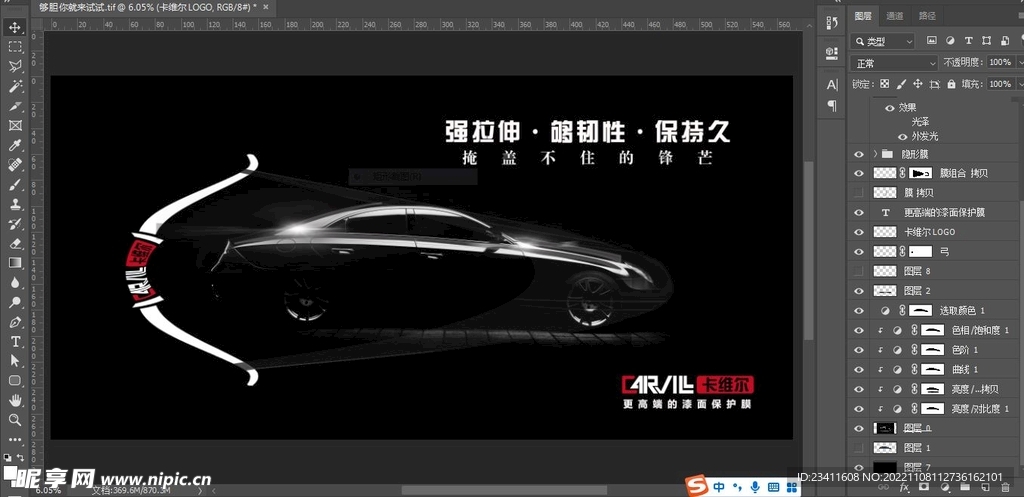Click the 不透明度 opacity value field

point(1000,63)
